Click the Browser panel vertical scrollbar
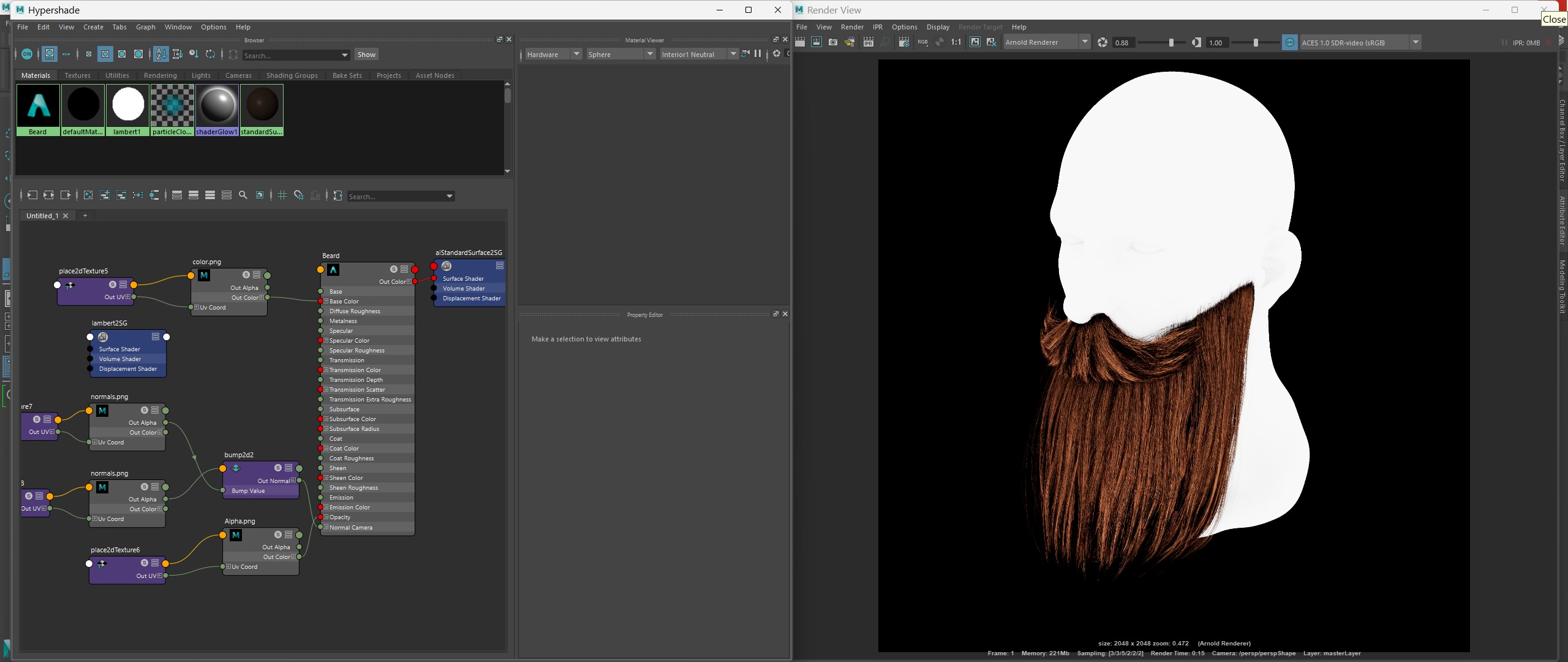The height and width of the screenshot is (662, 1568). coord(508,96)
